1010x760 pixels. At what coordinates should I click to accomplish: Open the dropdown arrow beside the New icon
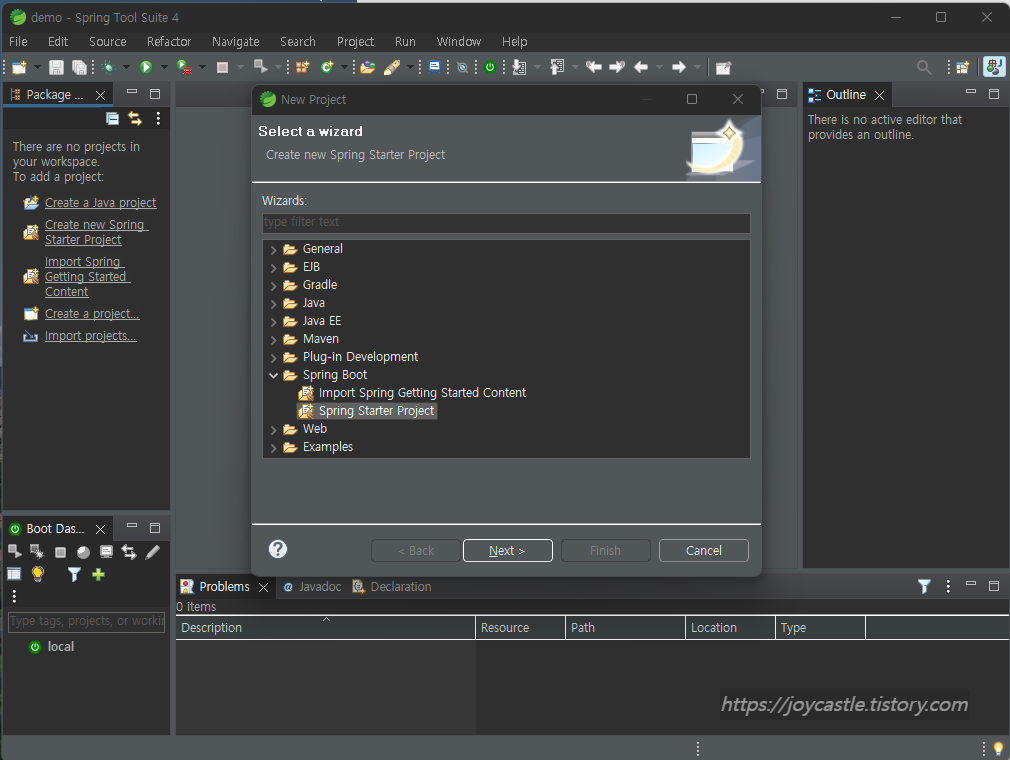click(x=37, y=67)
